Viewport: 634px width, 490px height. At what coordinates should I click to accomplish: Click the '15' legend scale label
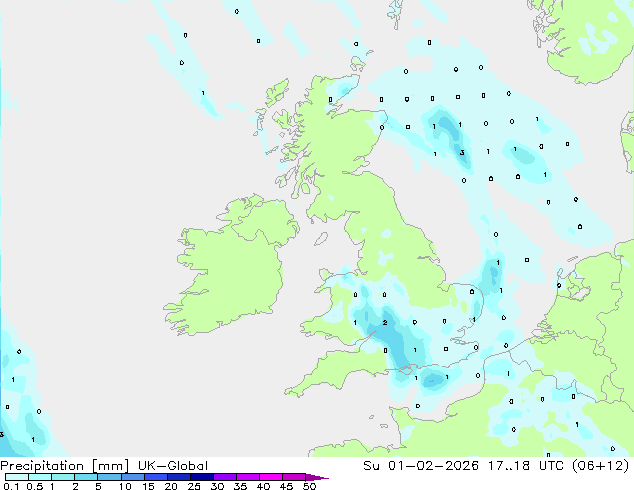coord(148,486)
